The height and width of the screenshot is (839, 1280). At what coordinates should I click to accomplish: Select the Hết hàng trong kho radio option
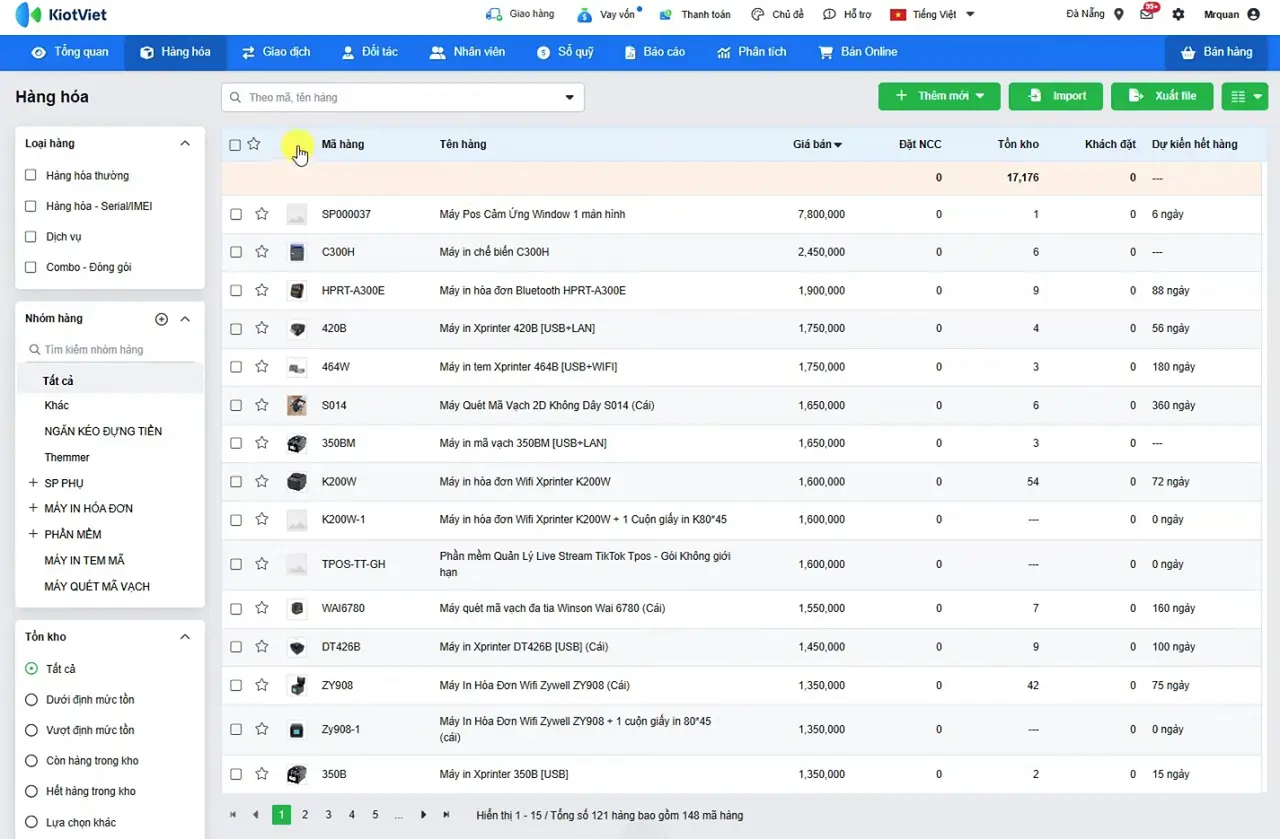pos(31,791)
